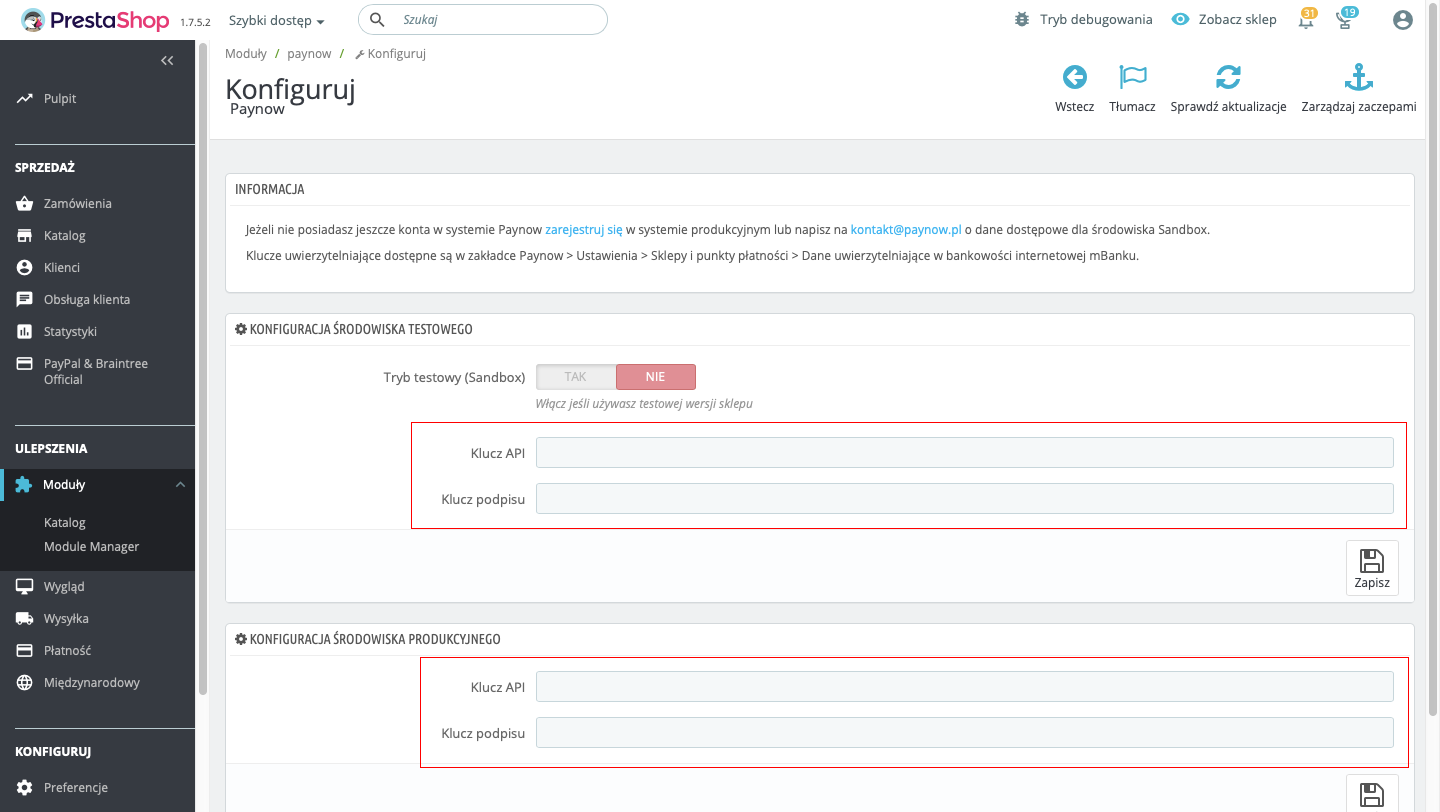Viewport: 1440px width, 812px height.
Task: Click the search magnifier icon
Action: (x=378, y=20)
